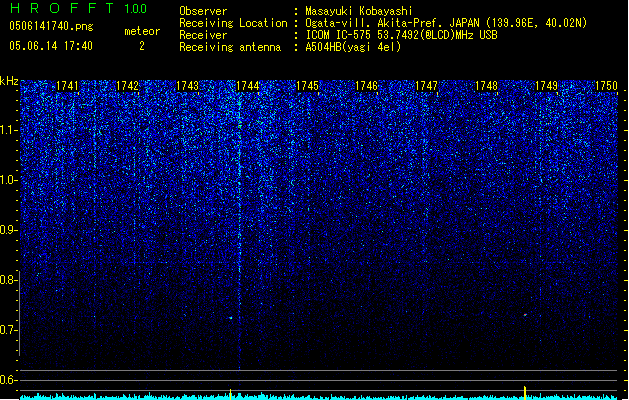The height and width of the screenshot is (400, 629).
Task: Click the 1748 time axis marker
Action: click(486, 86)
